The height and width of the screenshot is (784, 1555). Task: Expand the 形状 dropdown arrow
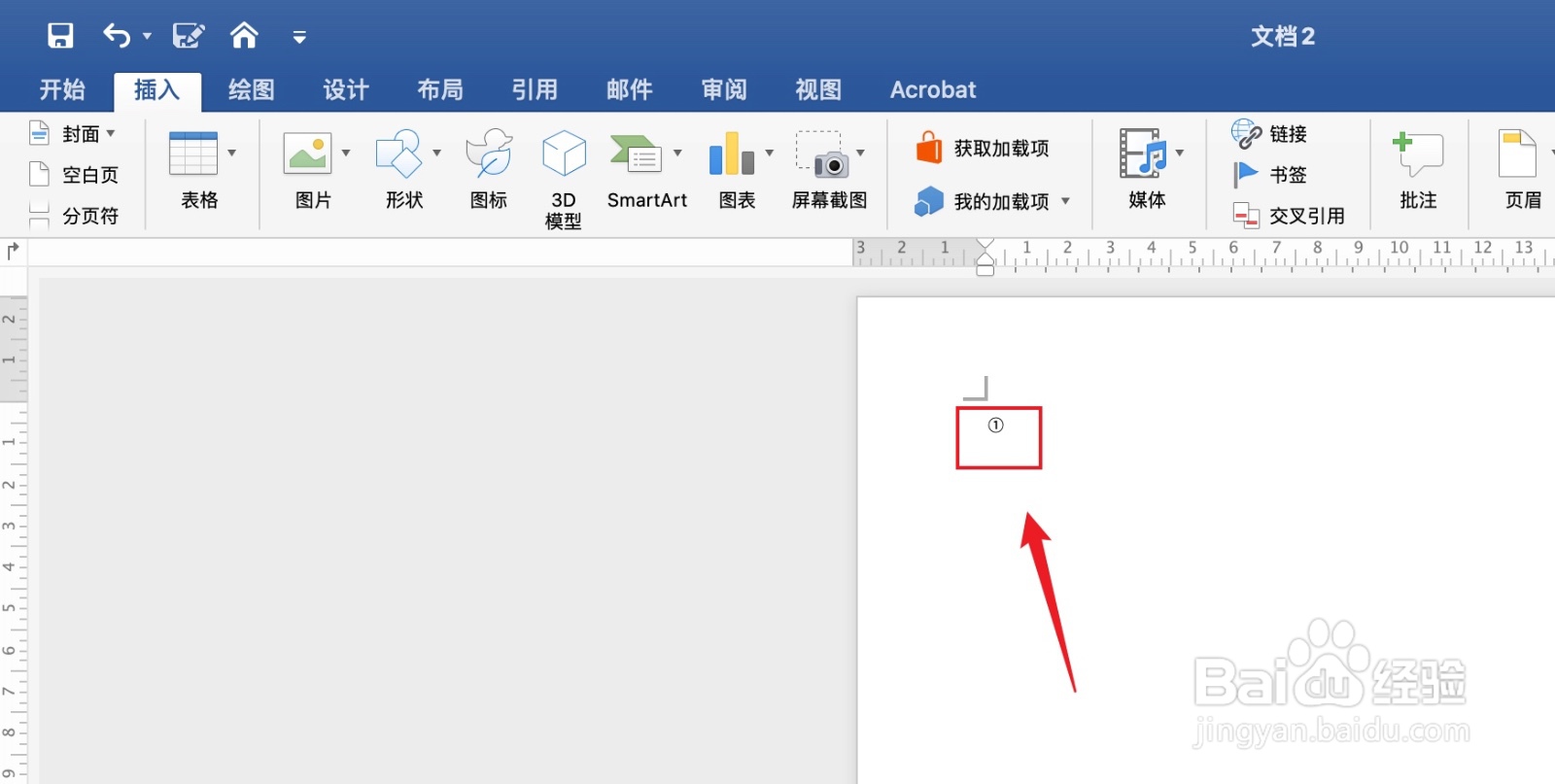point(437,153)
